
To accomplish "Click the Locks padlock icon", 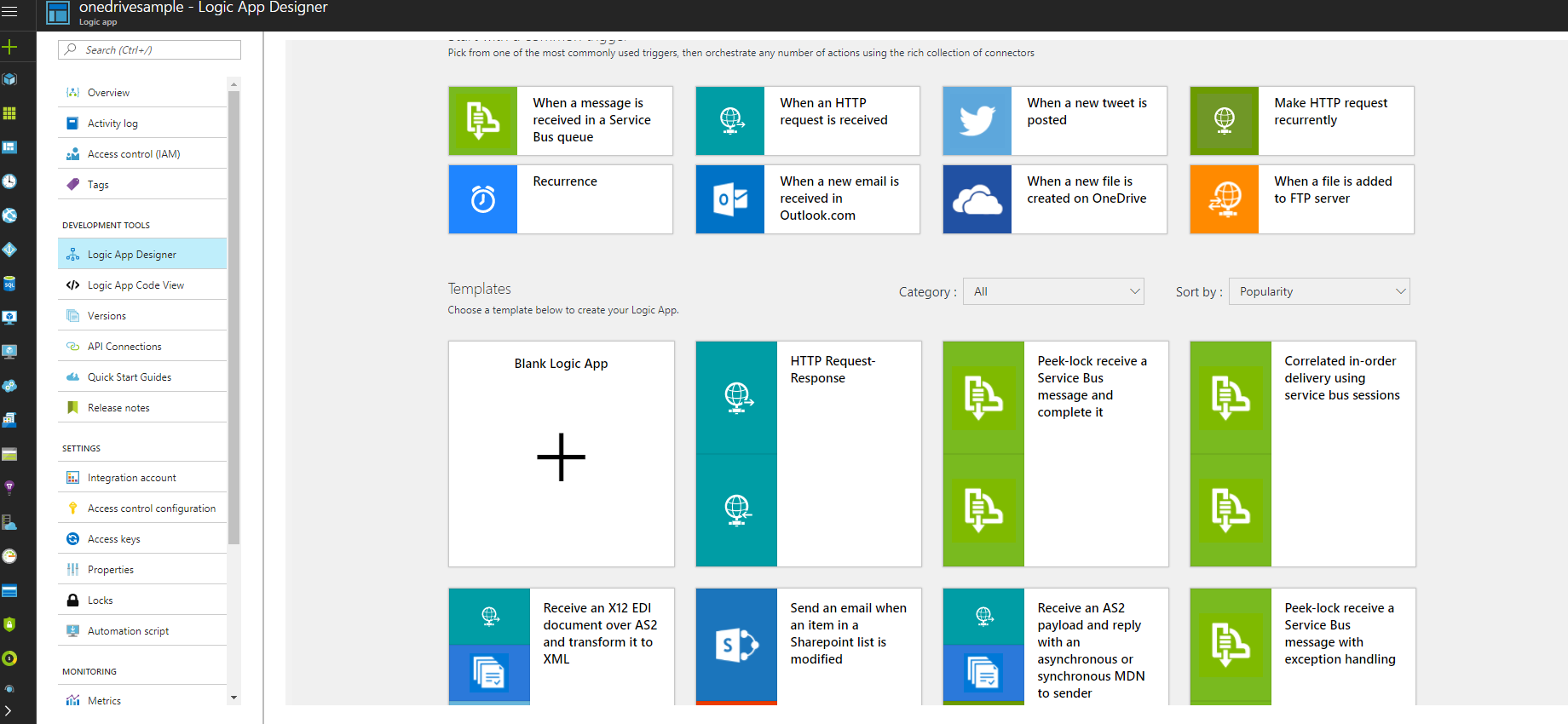I will point(73,600).
